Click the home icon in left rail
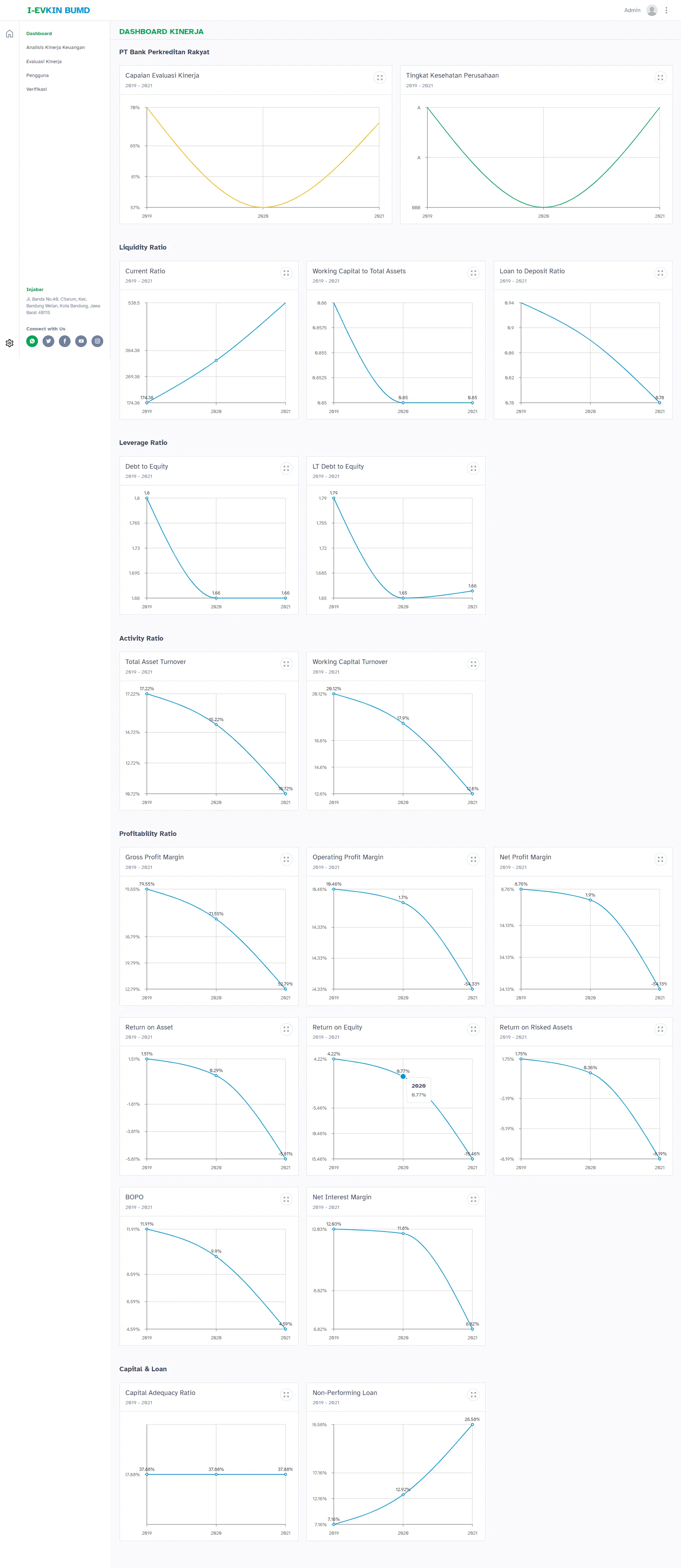Screen dimensions: 681x1568 click(x=9, y=34)
